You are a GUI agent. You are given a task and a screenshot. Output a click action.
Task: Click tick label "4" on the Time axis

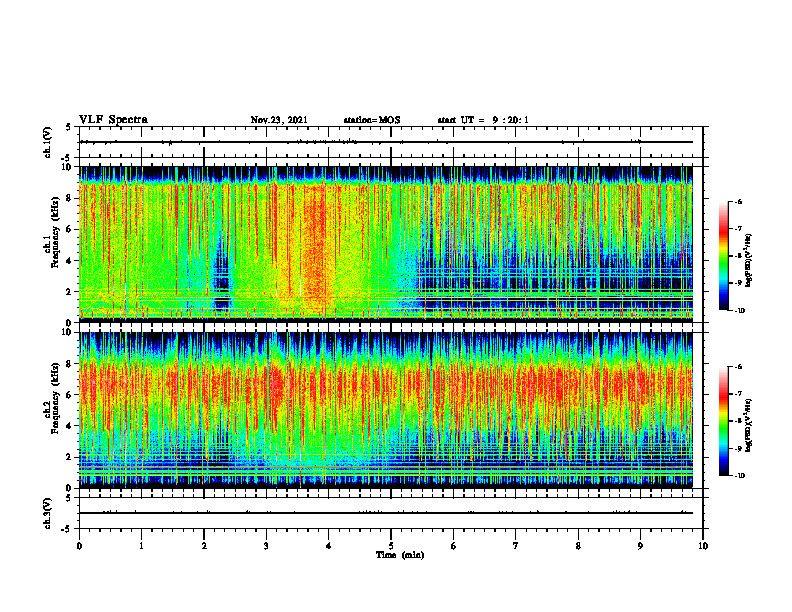329,546
